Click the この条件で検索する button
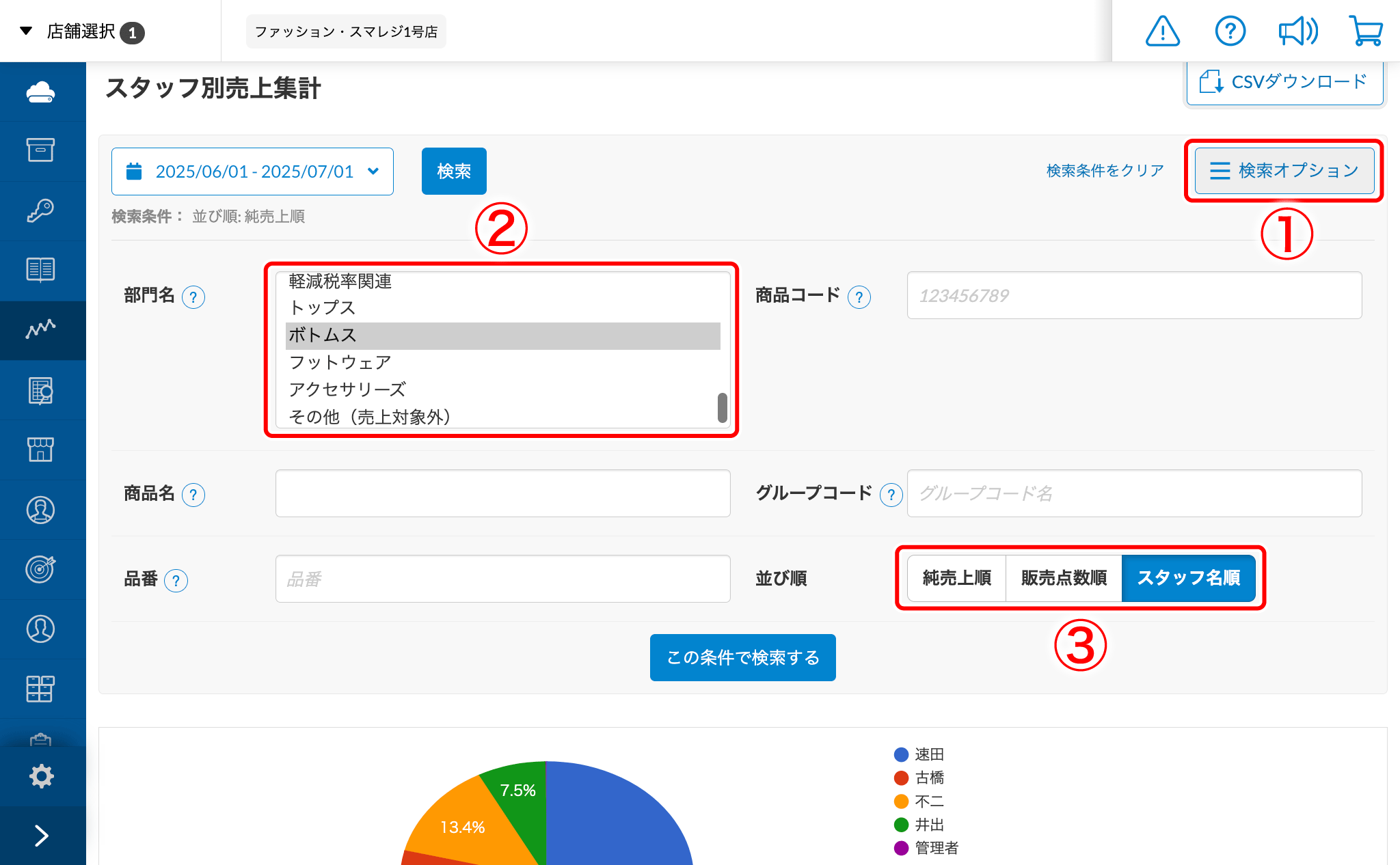1400x865 pixels. [742, 657]
